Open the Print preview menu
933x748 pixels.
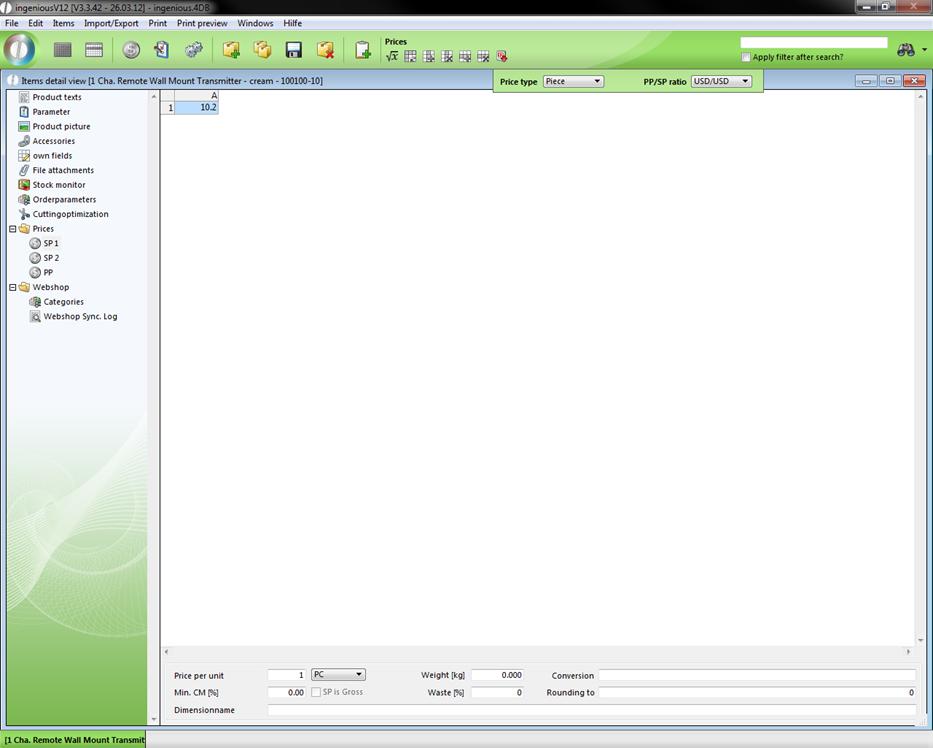pos(202,23)
